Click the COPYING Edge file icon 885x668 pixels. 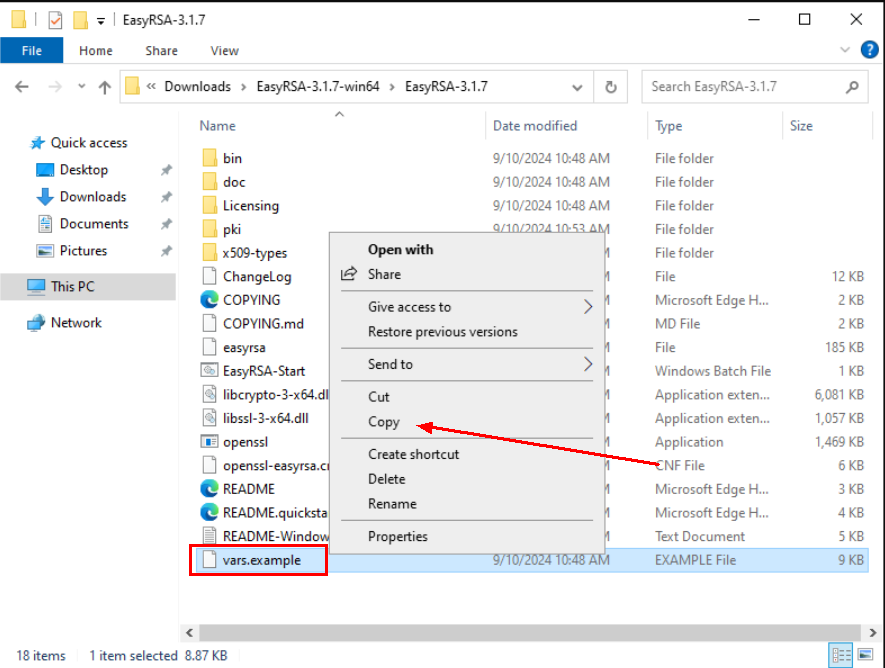coord(209,299)
